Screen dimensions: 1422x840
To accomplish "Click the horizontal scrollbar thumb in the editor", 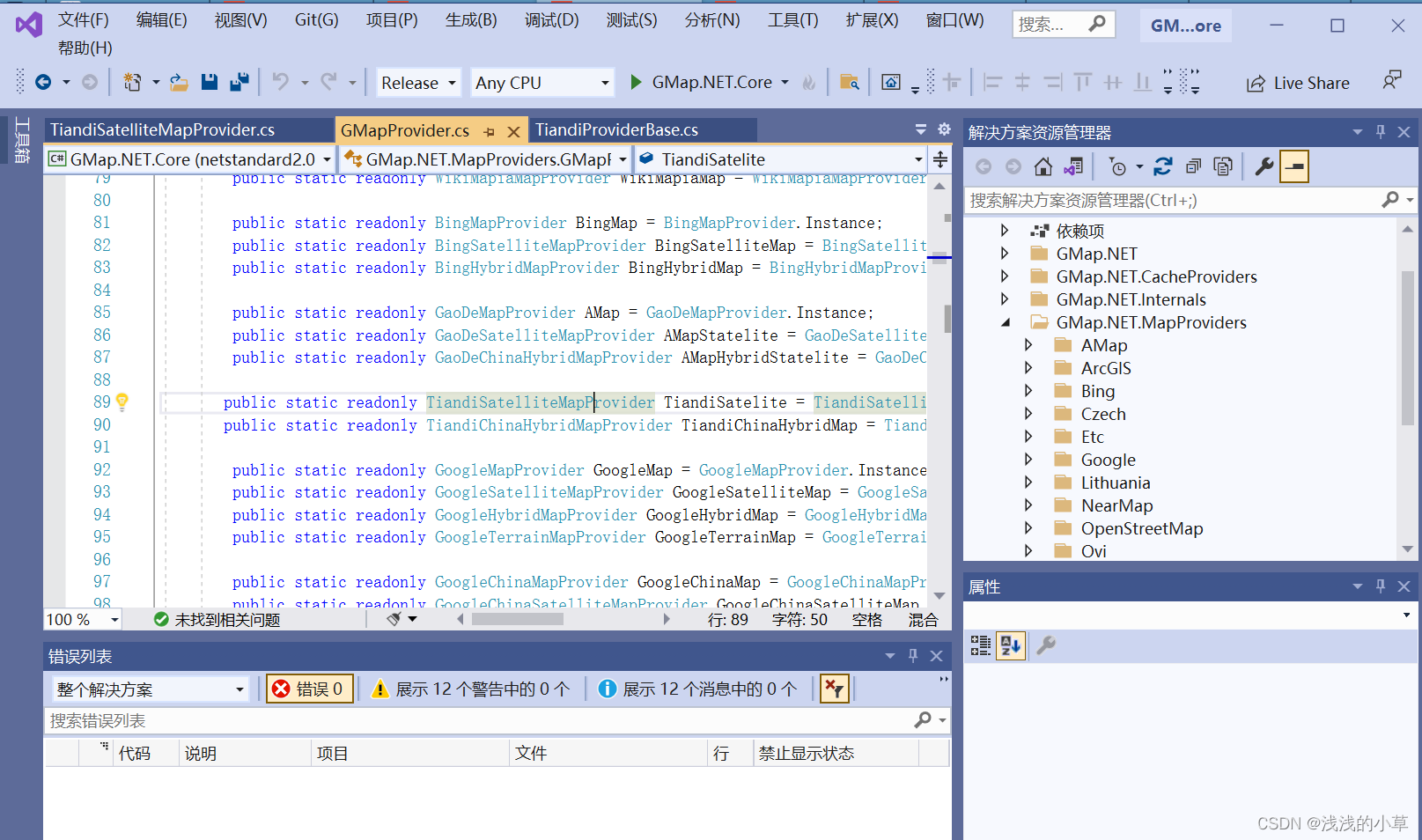I will [517, 619].
